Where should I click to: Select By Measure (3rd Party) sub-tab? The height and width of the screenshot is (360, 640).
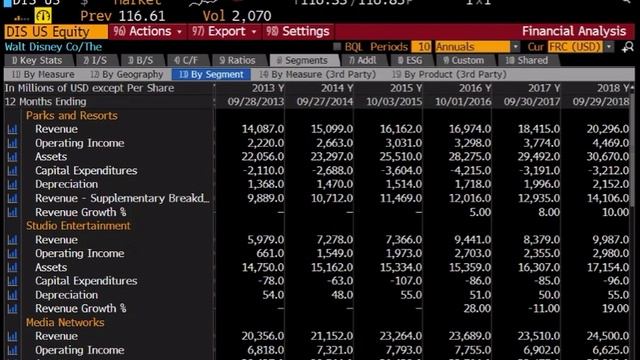tap(318, 74)
